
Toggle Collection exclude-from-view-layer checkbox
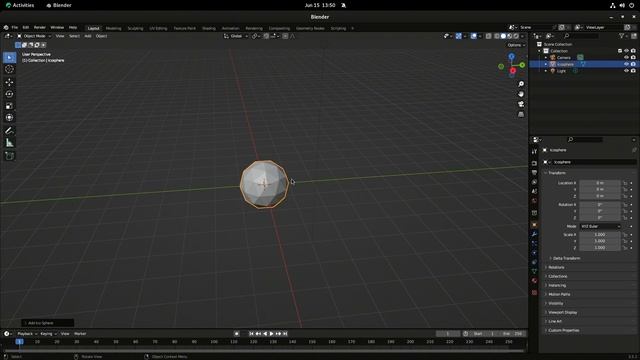pos(620,51)
